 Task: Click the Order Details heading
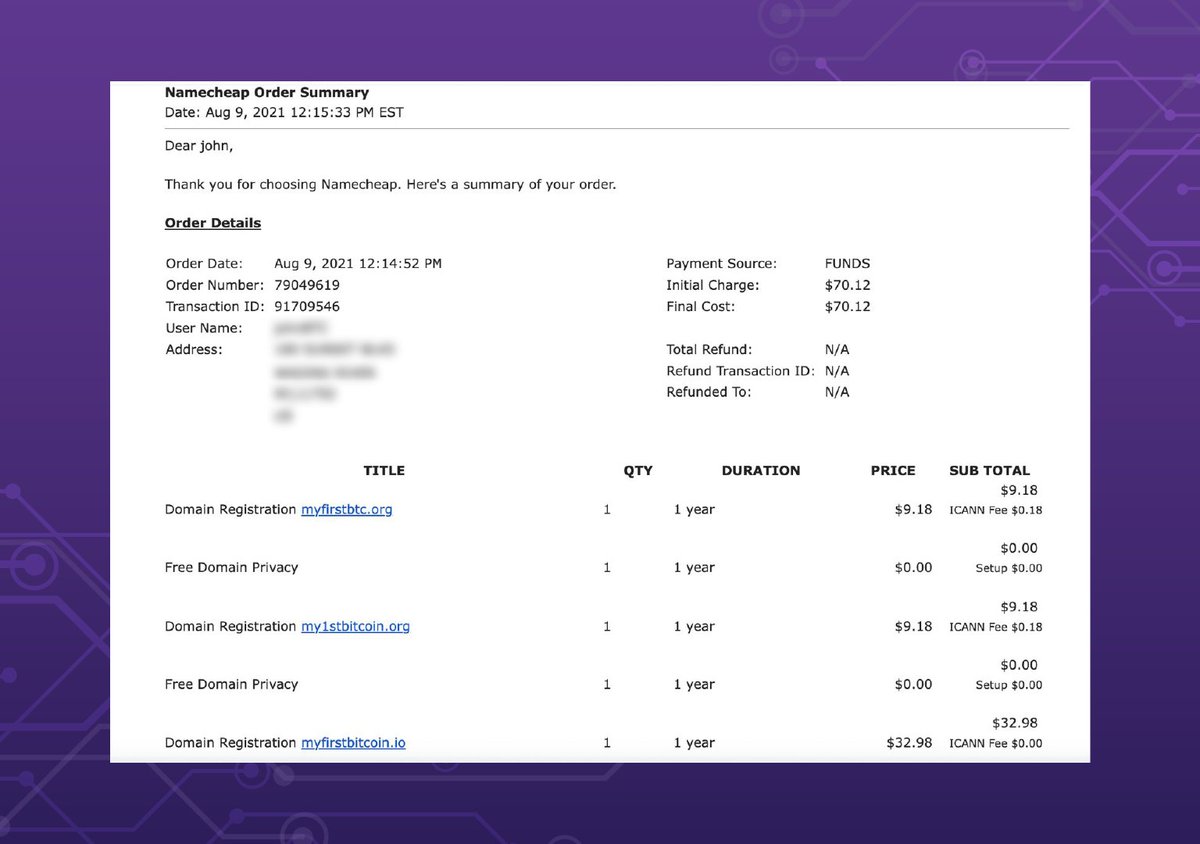(213, 223)
